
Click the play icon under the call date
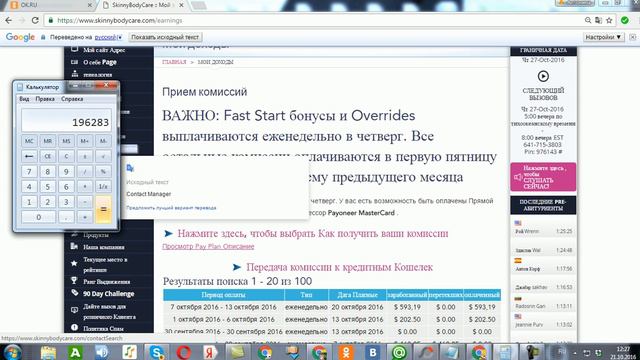543,76
